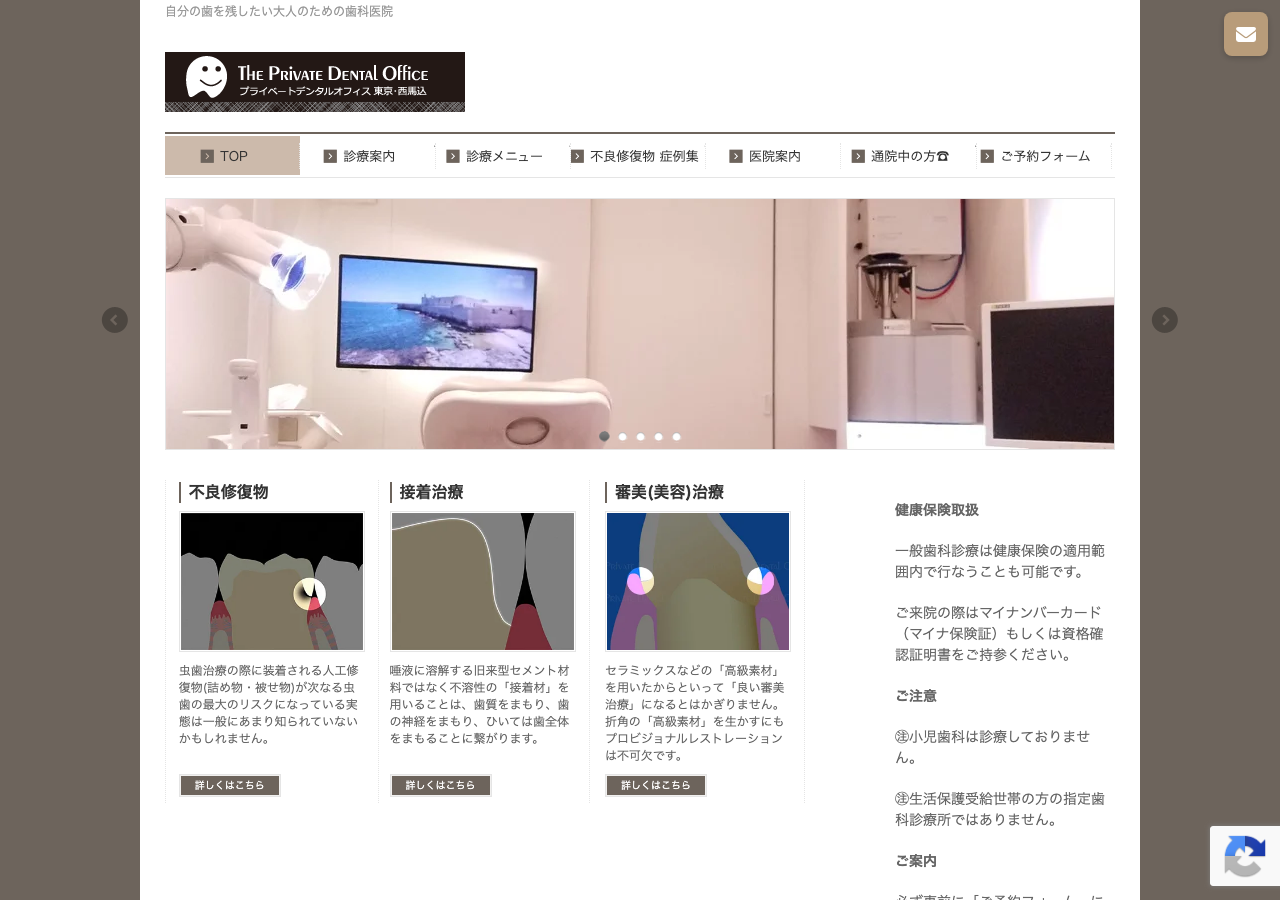Click 詳しくはこちら under 審美(美容)治療
Viewport: 1280px width, 900px height.
click(656, 786)
